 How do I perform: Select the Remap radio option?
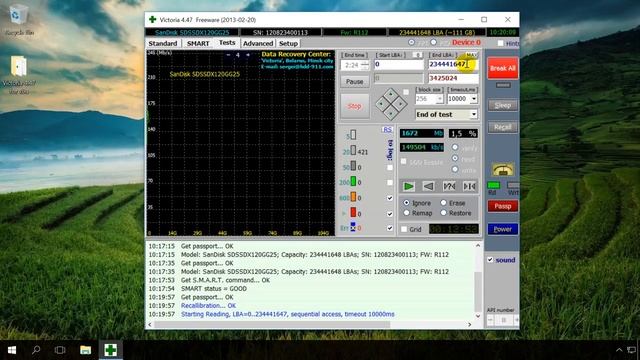407,213
